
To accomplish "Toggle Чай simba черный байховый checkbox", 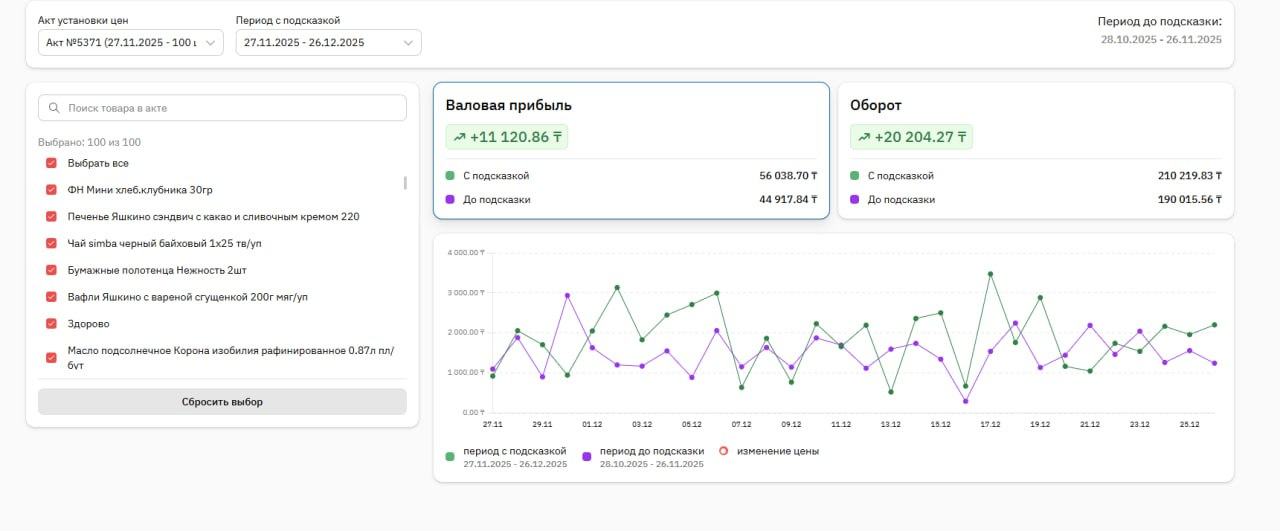I will click(51, 243).
